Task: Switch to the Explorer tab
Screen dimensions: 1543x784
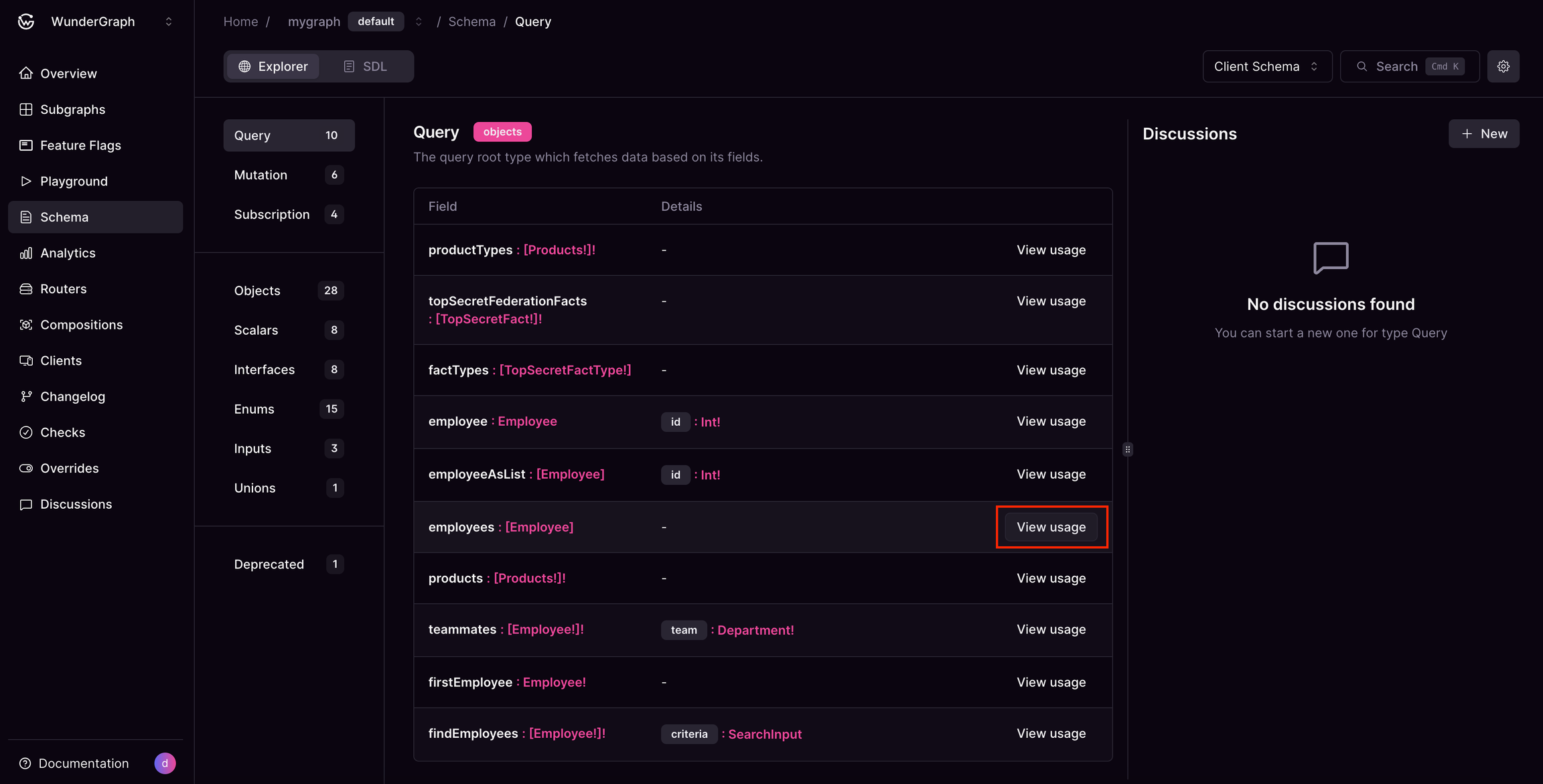Action: click(273, 66)
